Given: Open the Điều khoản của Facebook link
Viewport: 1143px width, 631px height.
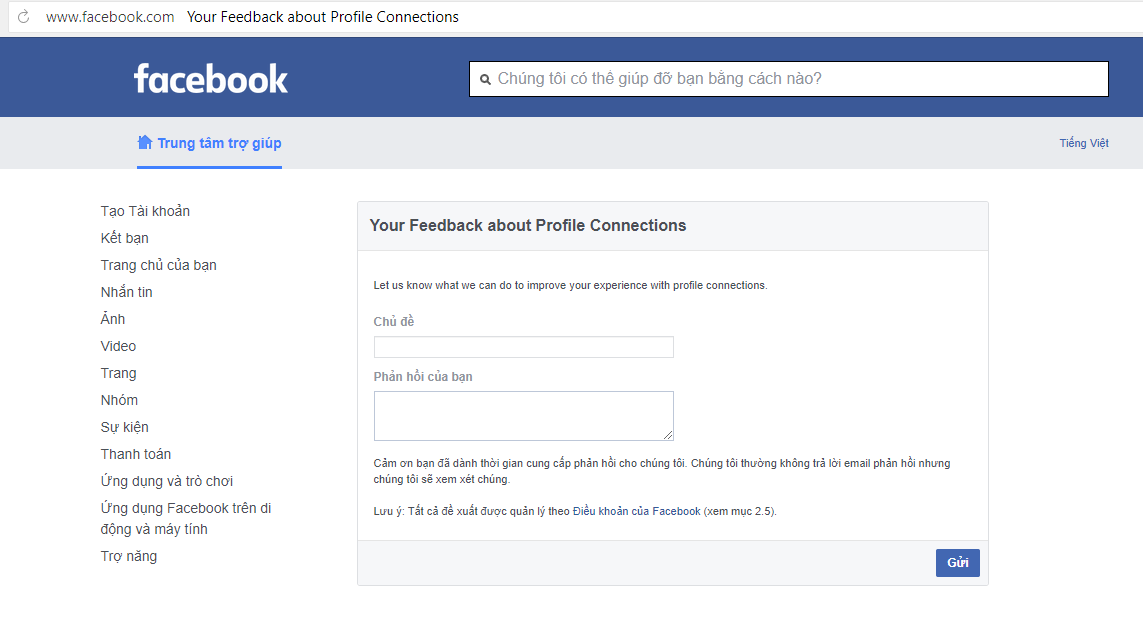Looking at the screenshot, I should [636, 512].
